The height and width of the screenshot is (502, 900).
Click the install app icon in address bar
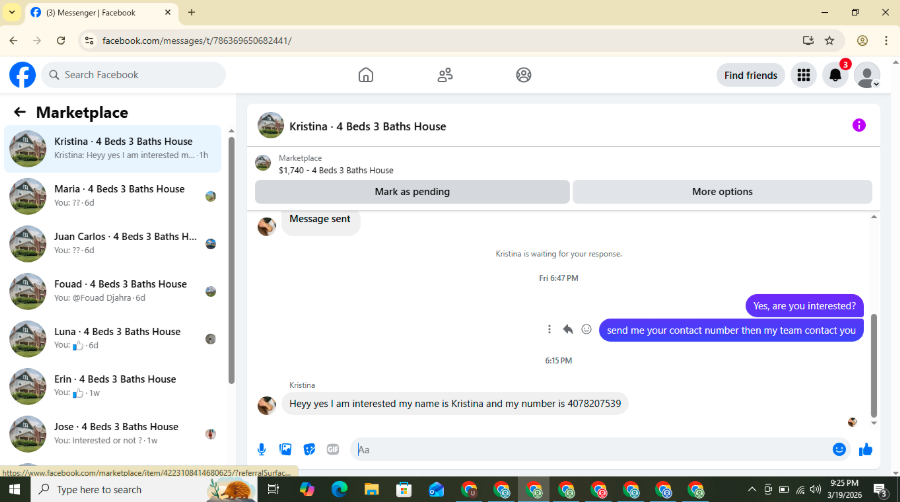tap(808, 41)
